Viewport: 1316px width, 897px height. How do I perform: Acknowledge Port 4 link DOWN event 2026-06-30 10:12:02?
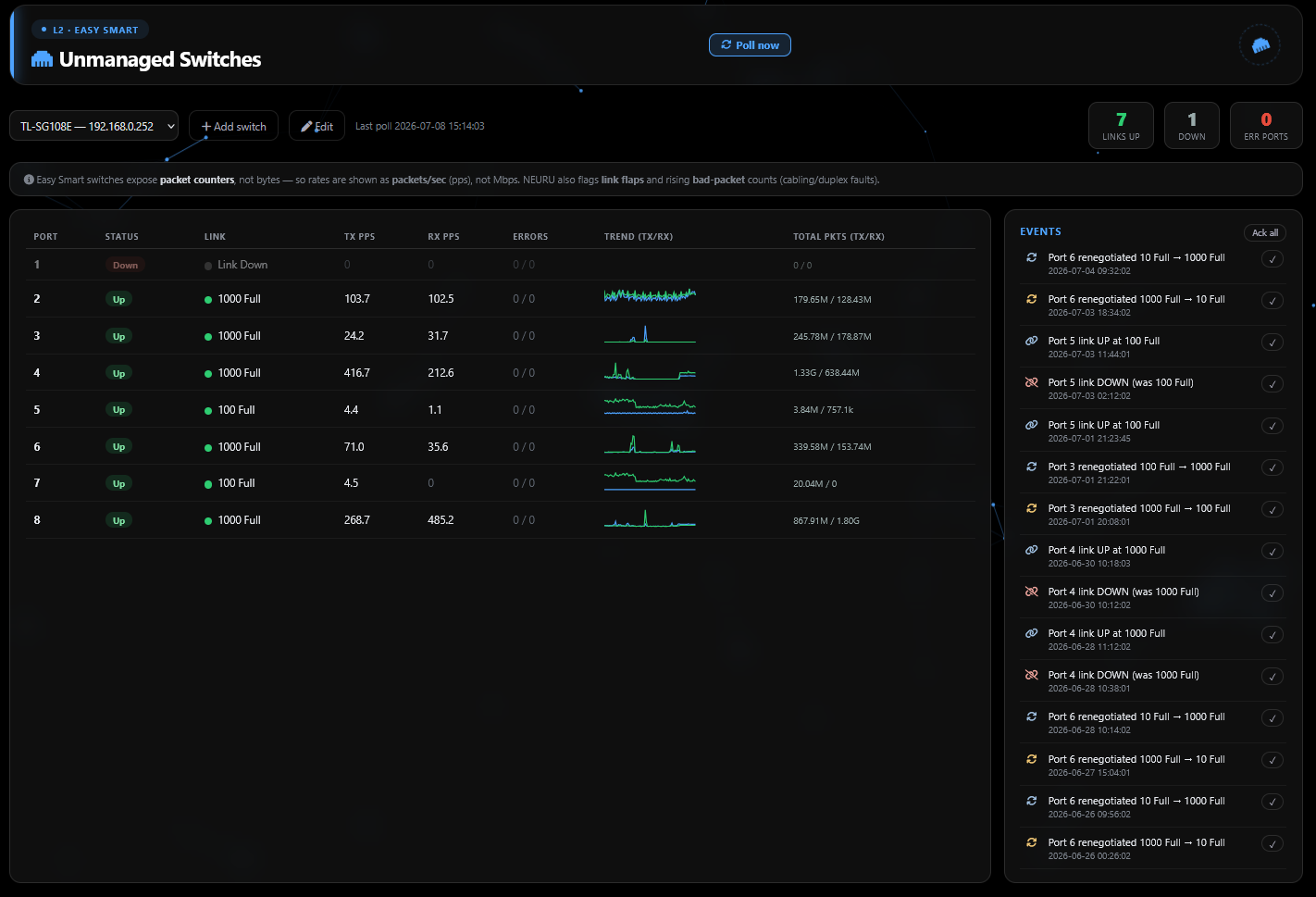1273,593
